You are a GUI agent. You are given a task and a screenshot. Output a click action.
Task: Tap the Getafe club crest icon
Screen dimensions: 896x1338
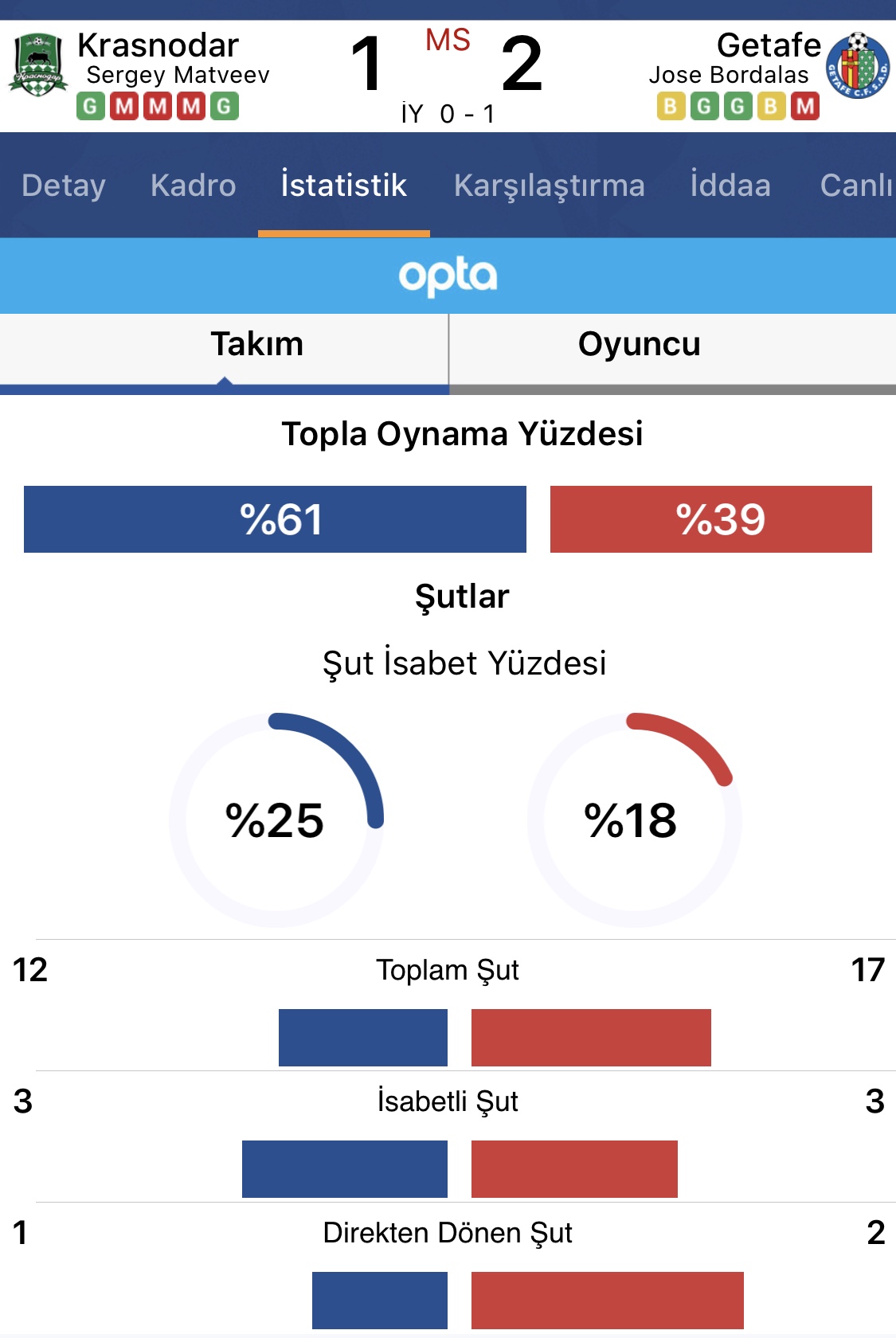(857, 65)
